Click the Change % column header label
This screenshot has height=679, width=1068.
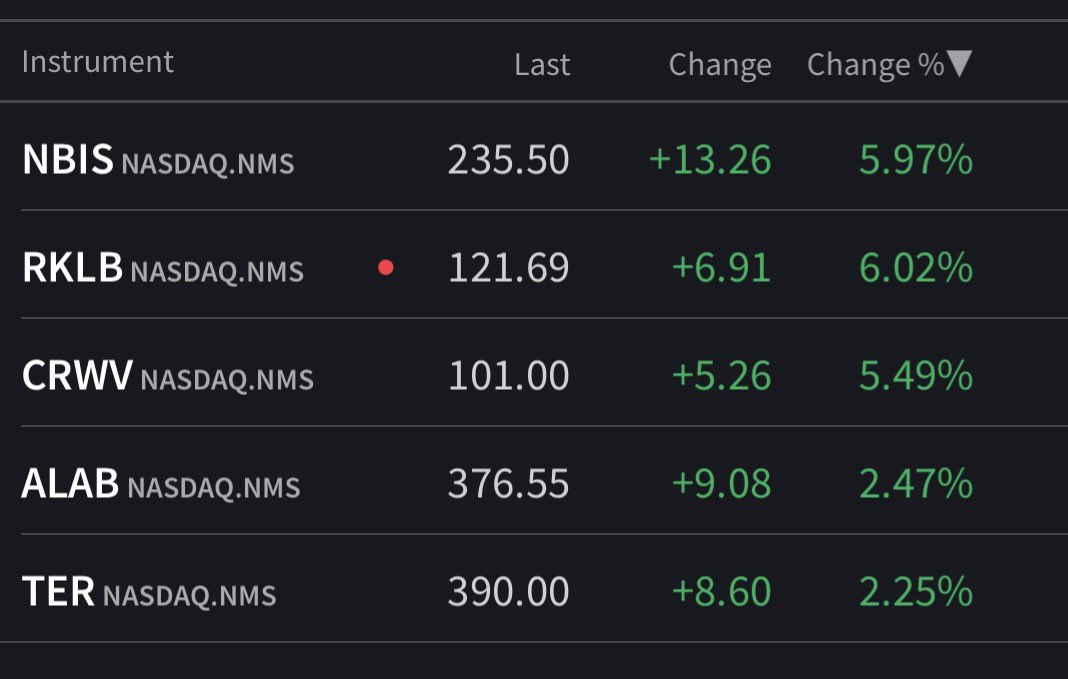point(875,65)
